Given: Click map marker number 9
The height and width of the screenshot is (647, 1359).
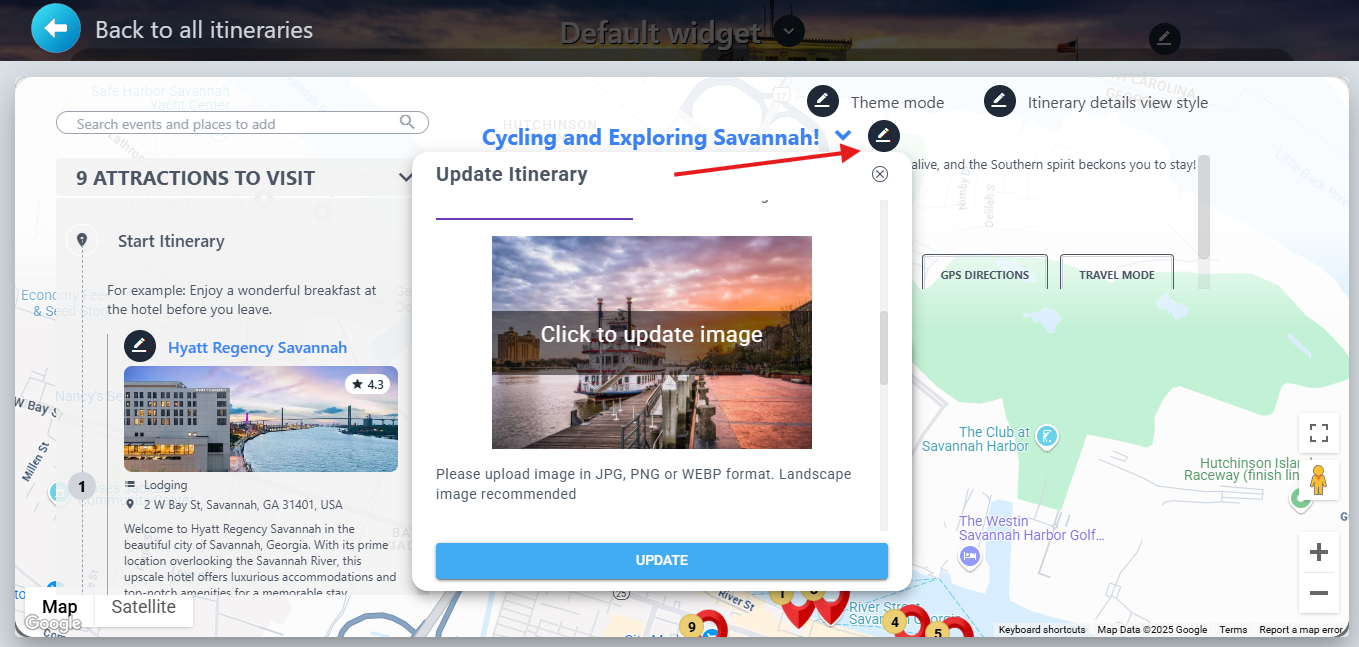Looking at the screenshot, I should pos(691,627).
